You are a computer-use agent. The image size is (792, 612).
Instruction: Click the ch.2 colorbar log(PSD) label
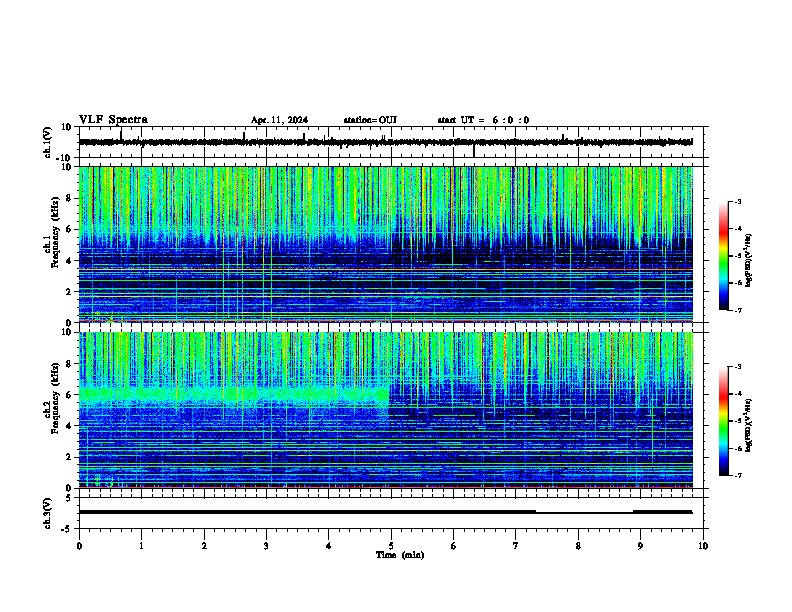pos(748,426)
